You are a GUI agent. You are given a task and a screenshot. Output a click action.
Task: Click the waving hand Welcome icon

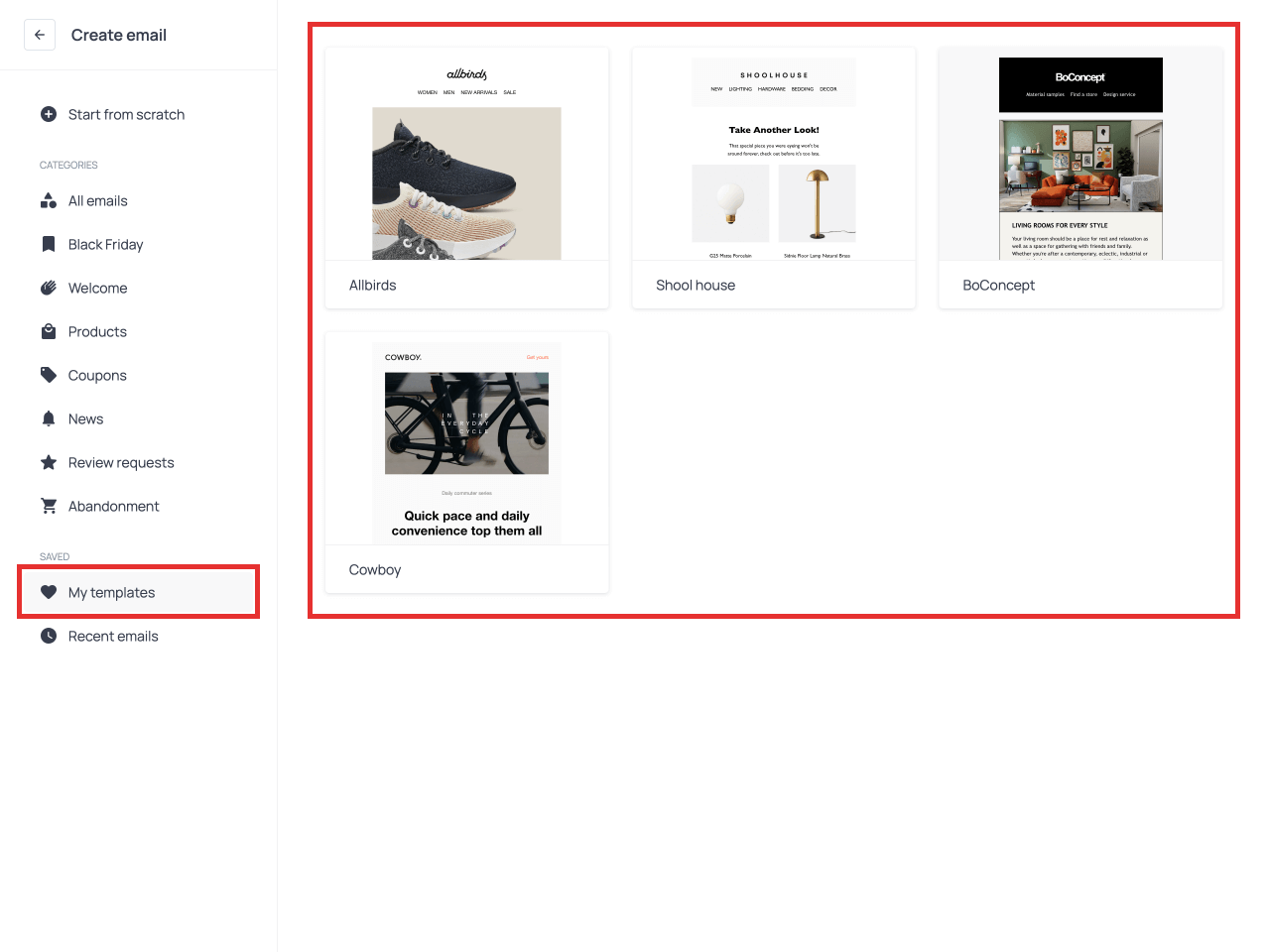click(x=49, y=289)
